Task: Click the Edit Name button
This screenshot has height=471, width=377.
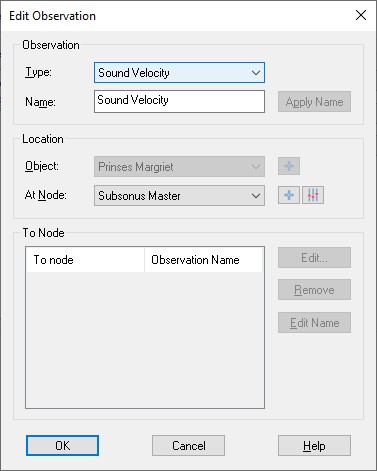Action: [314, 322]
